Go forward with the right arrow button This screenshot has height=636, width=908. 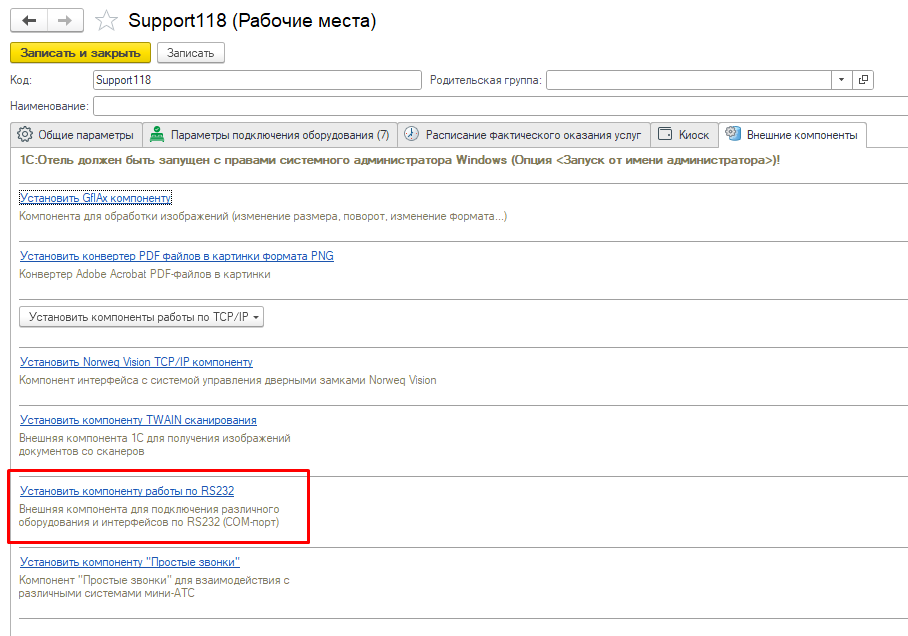[65, 20]
